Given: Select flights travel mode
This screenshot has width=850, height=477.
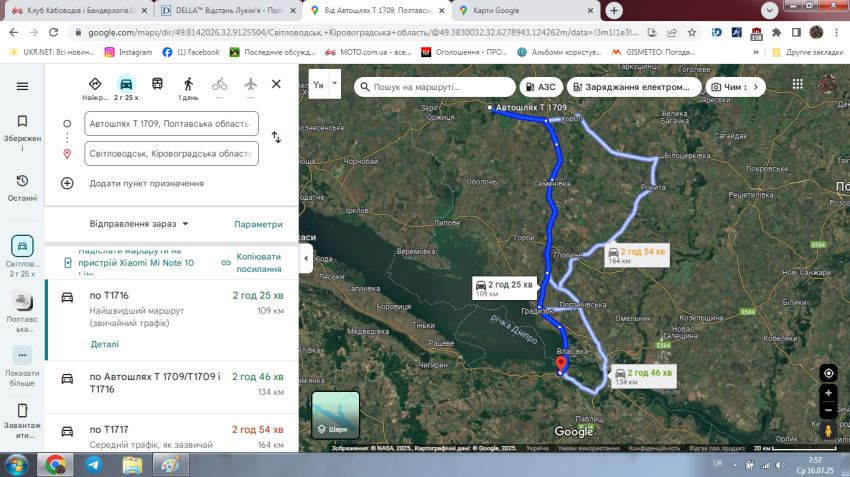Looking at the screenshot, I should pos(250,84).
